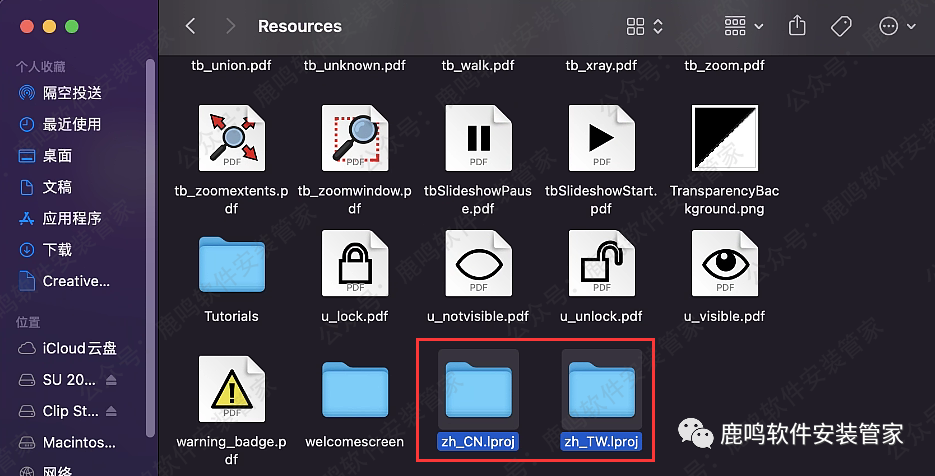Select the u_unlock.pdf open padlock icon
The height and width of the screenshot is (476, 935).
point(601,264)
